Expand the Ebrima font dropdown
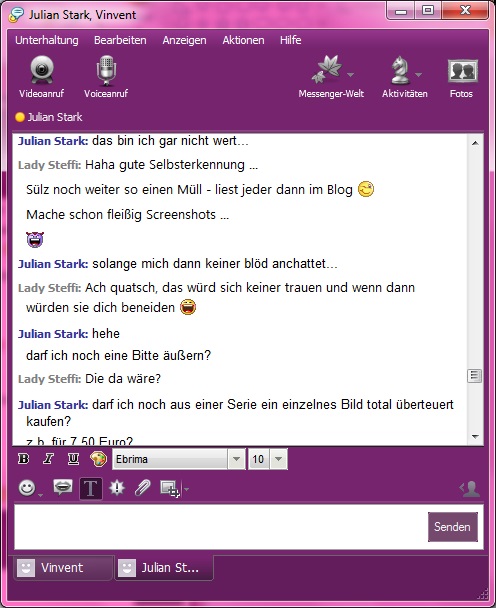The width and height of the screenshot is (496, 608). point(236,459)
